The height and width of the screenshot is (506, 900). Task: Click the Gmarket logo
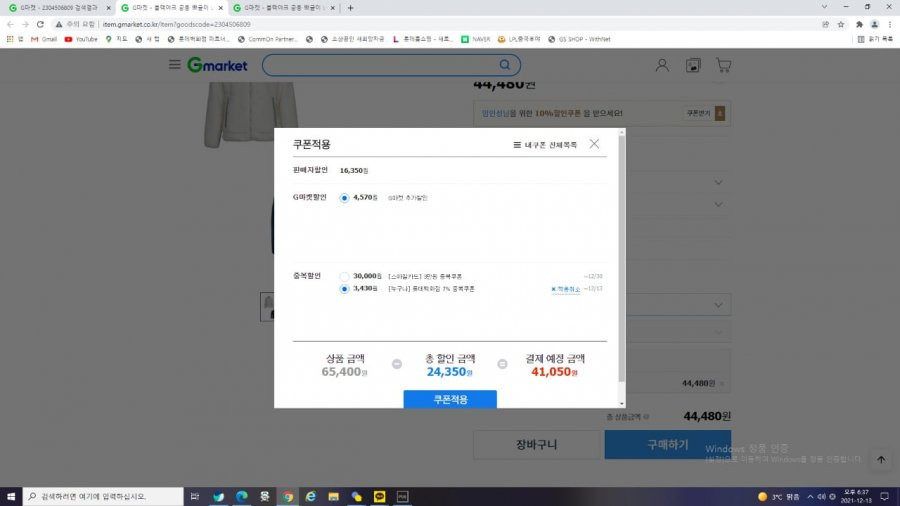point(217,65)
